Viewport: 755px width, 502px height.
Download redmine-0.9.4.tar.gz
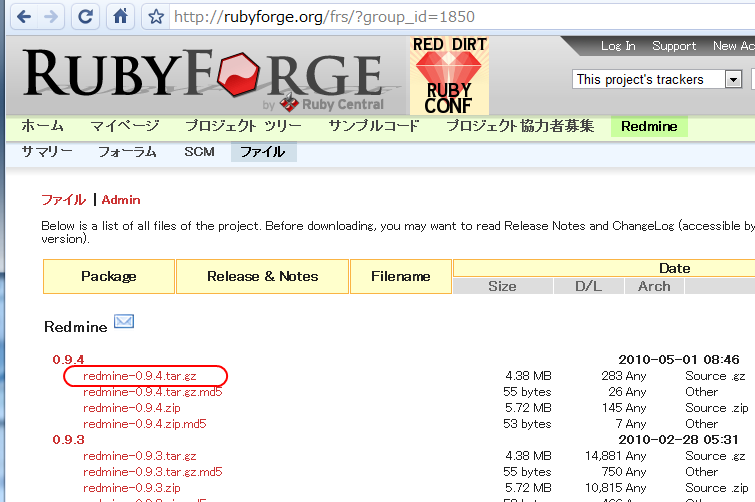pos(140,376)
